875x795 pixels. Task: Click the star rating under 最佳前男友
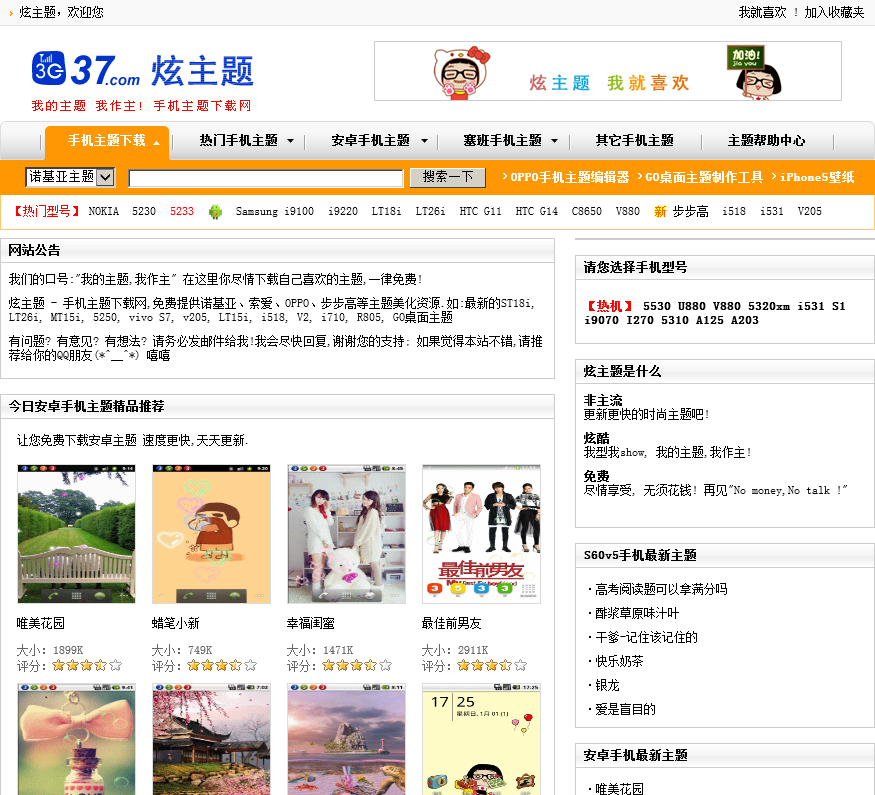(x=492, y=665)
